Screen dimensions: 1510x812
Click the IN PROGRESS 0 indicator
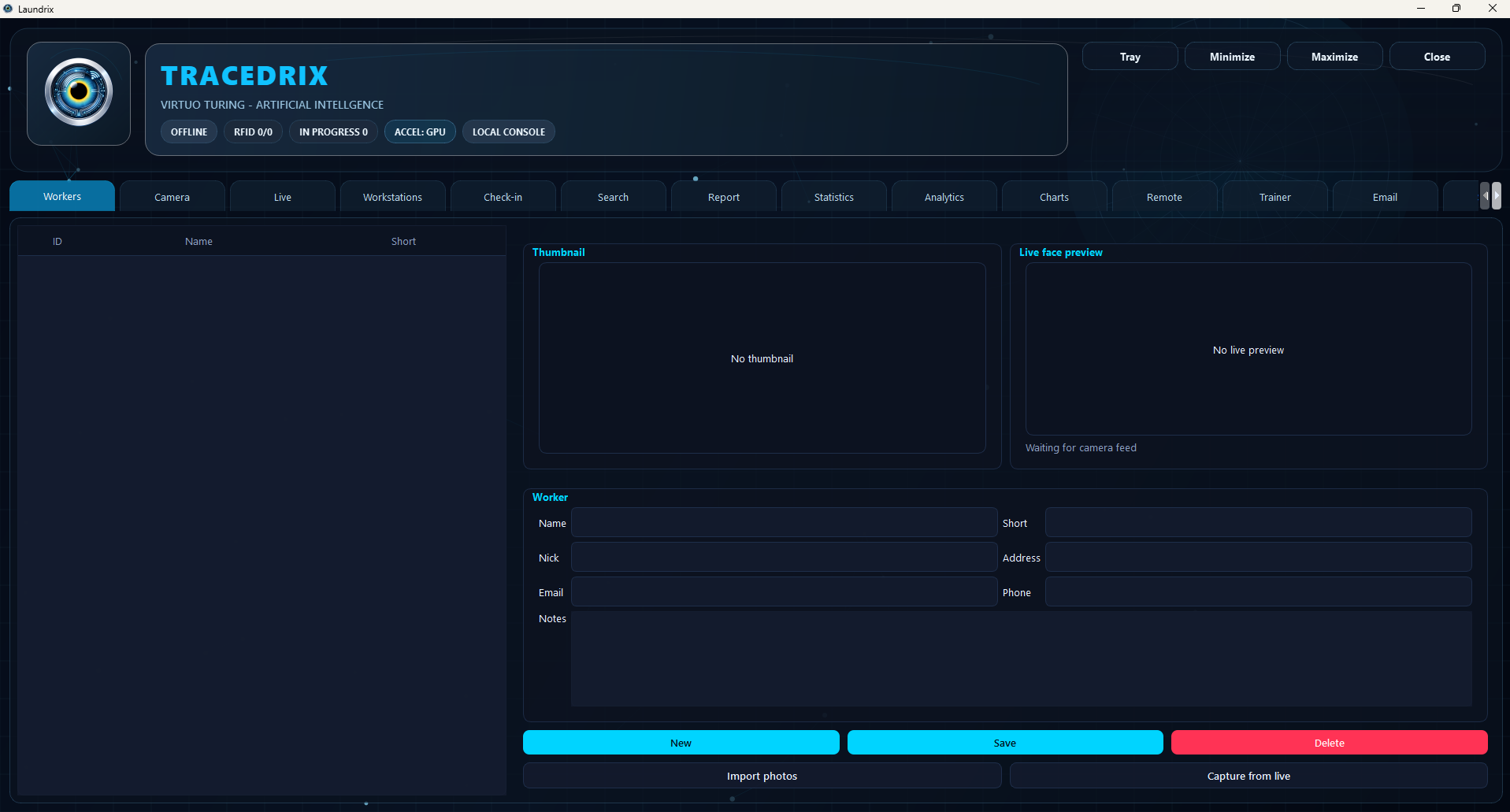(332, 132)
